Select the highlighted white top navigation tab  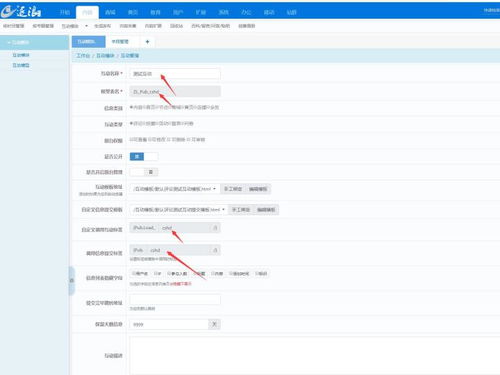coord(87,12)
